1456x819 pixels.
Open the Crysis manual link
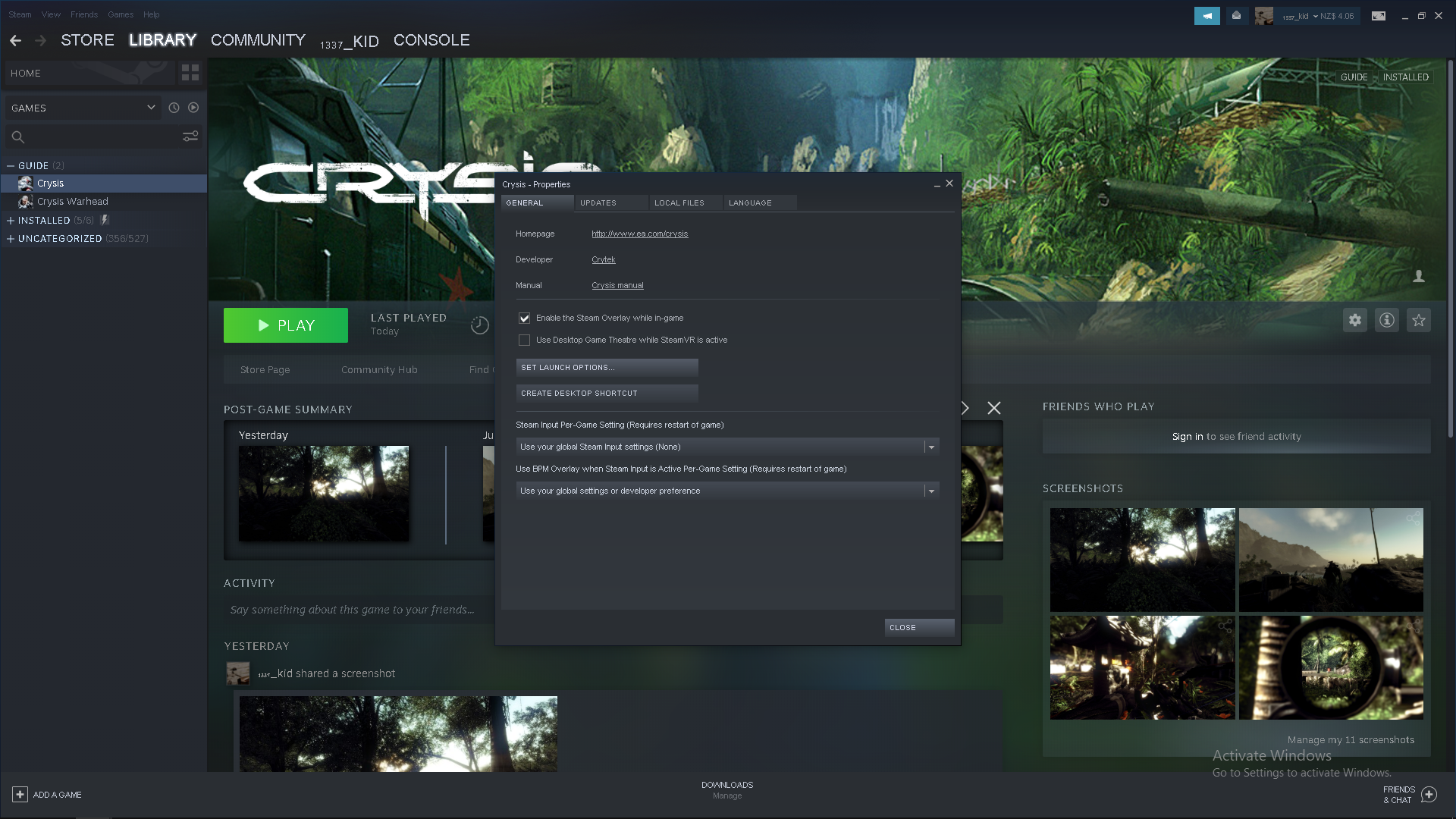pos(617,285)
